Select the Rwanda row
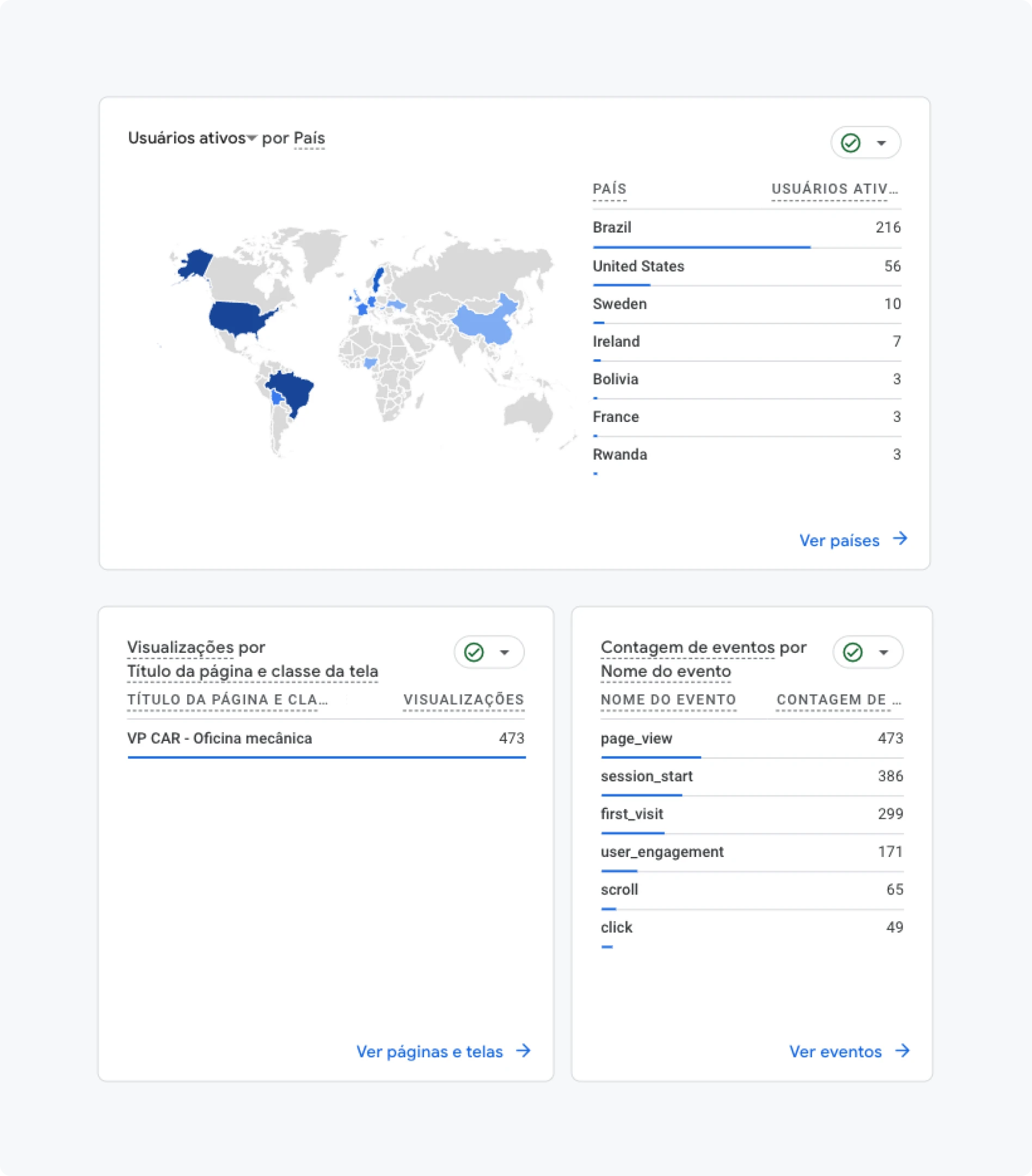The width and height of the screenshot is (1032, 1176). (x=747, y=456)
